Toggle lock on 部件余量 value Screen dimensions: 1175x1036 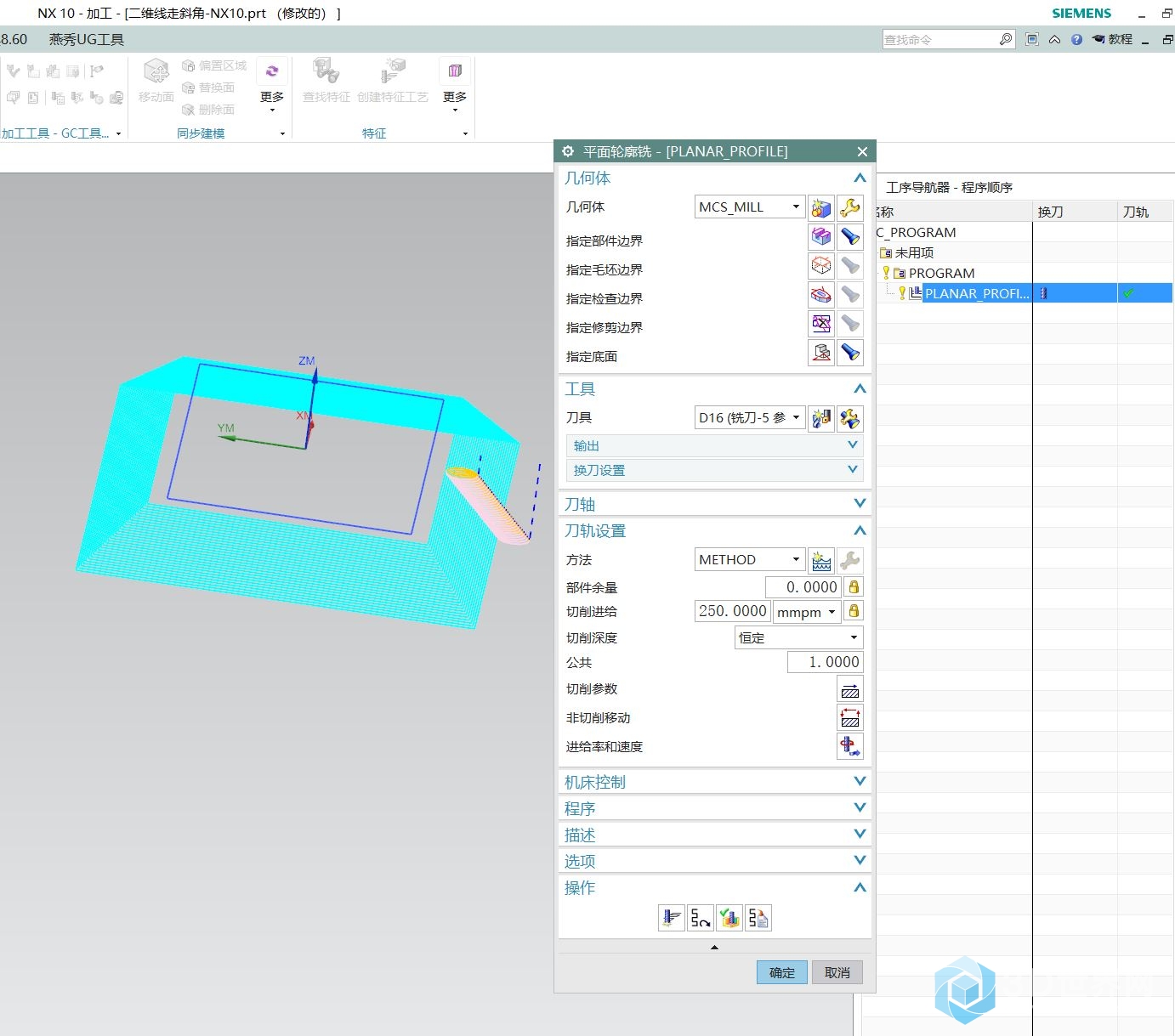(854, 586)
